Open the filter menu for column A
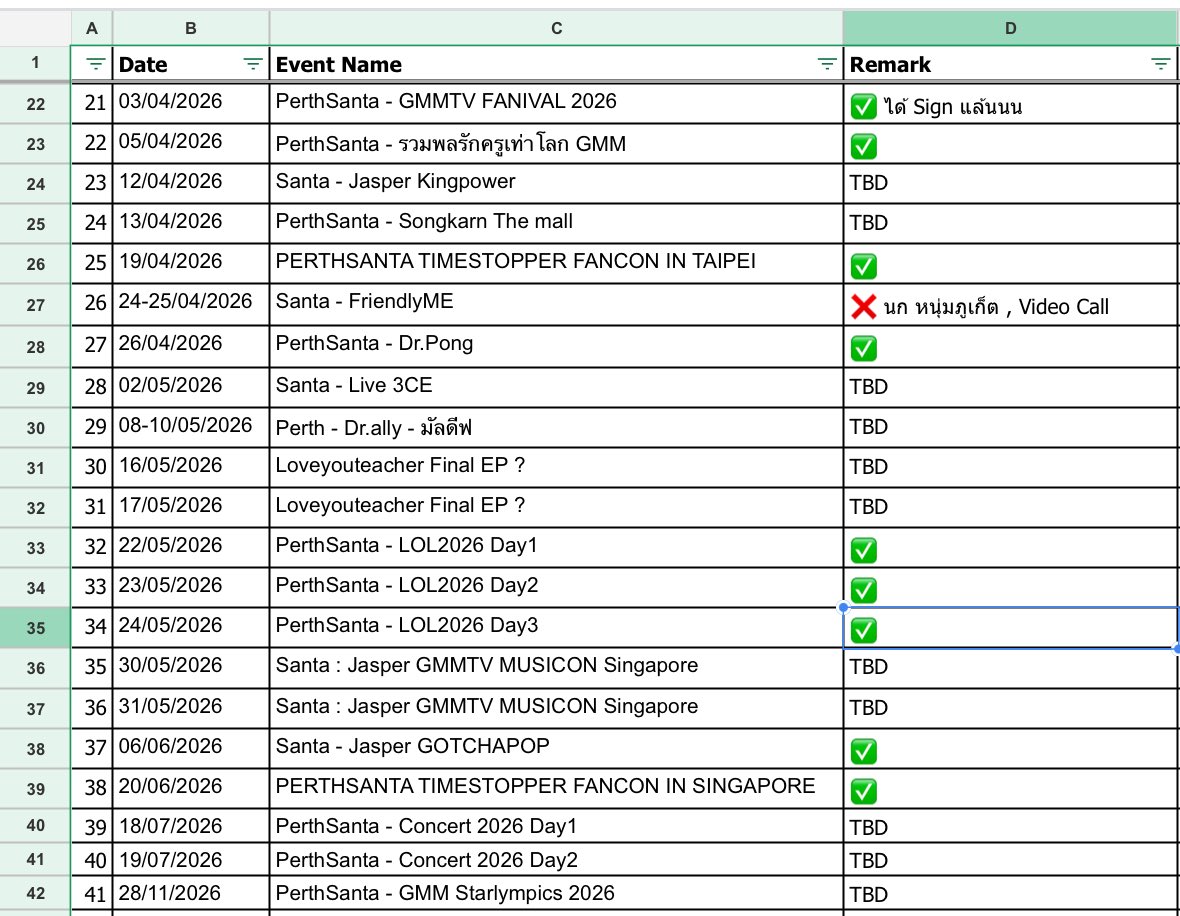This screenshot has height=916, width=1180. pos(96,64)
